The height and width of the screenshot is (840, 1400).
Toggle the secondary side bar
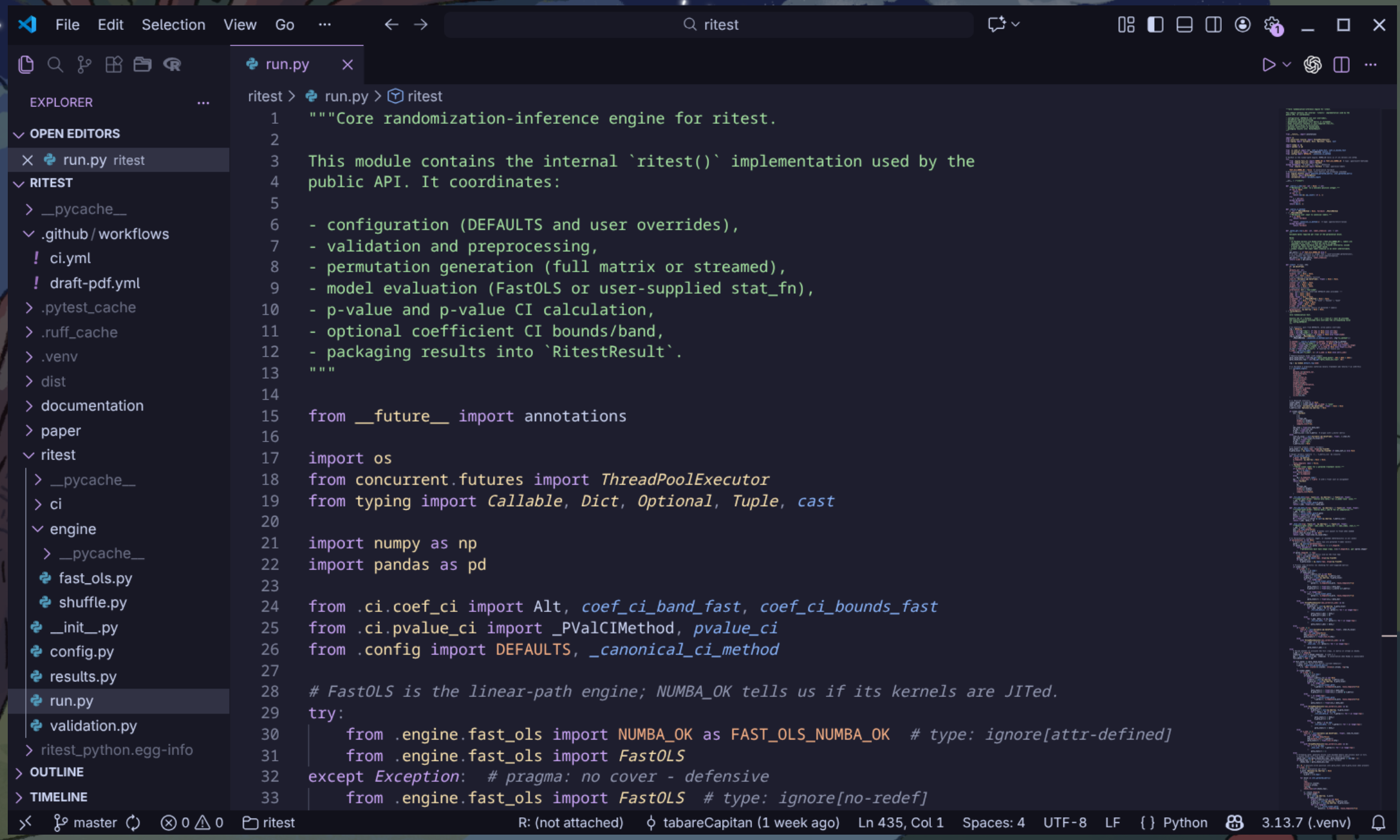pos(1213,25)
